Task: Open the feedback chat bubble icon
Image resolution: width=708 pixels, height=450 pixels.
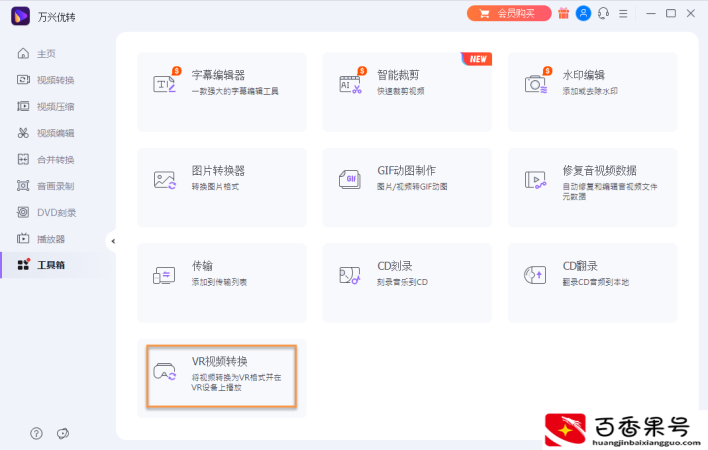Action: point(63,434)
